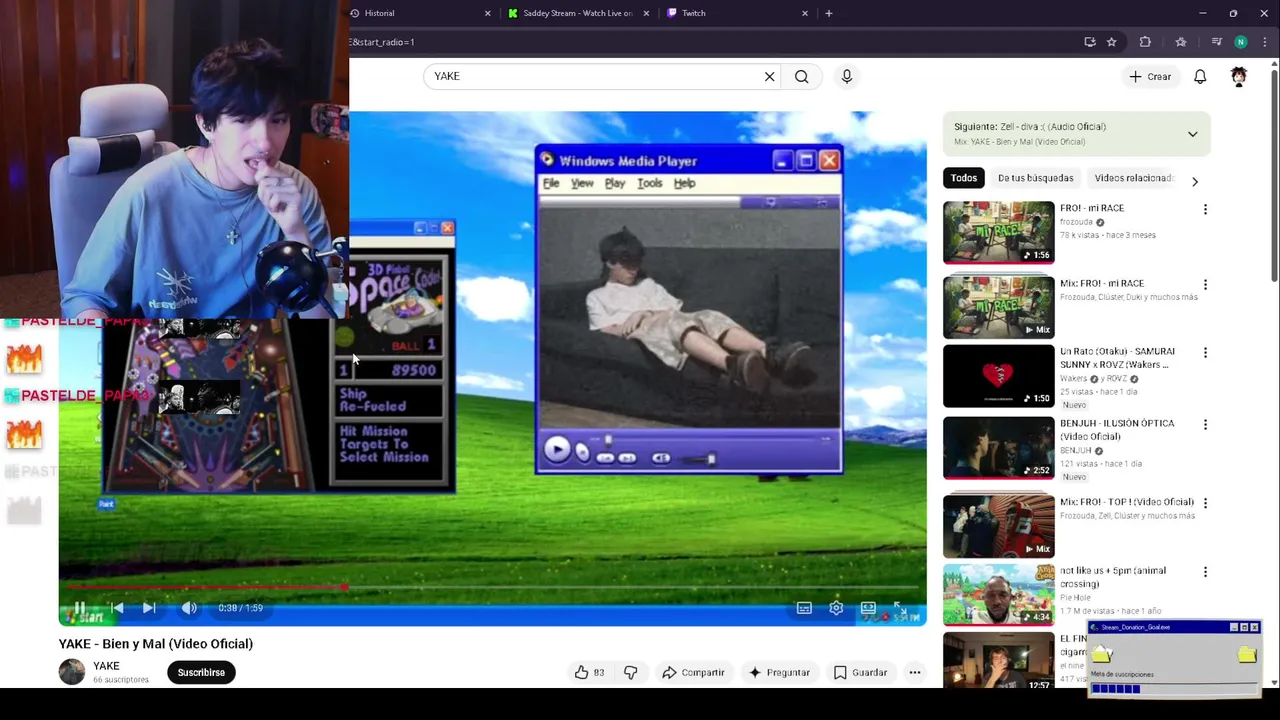Switch the video to full screen
The height and width of the screenshot is (720, 1280).
tap(900, 608)
